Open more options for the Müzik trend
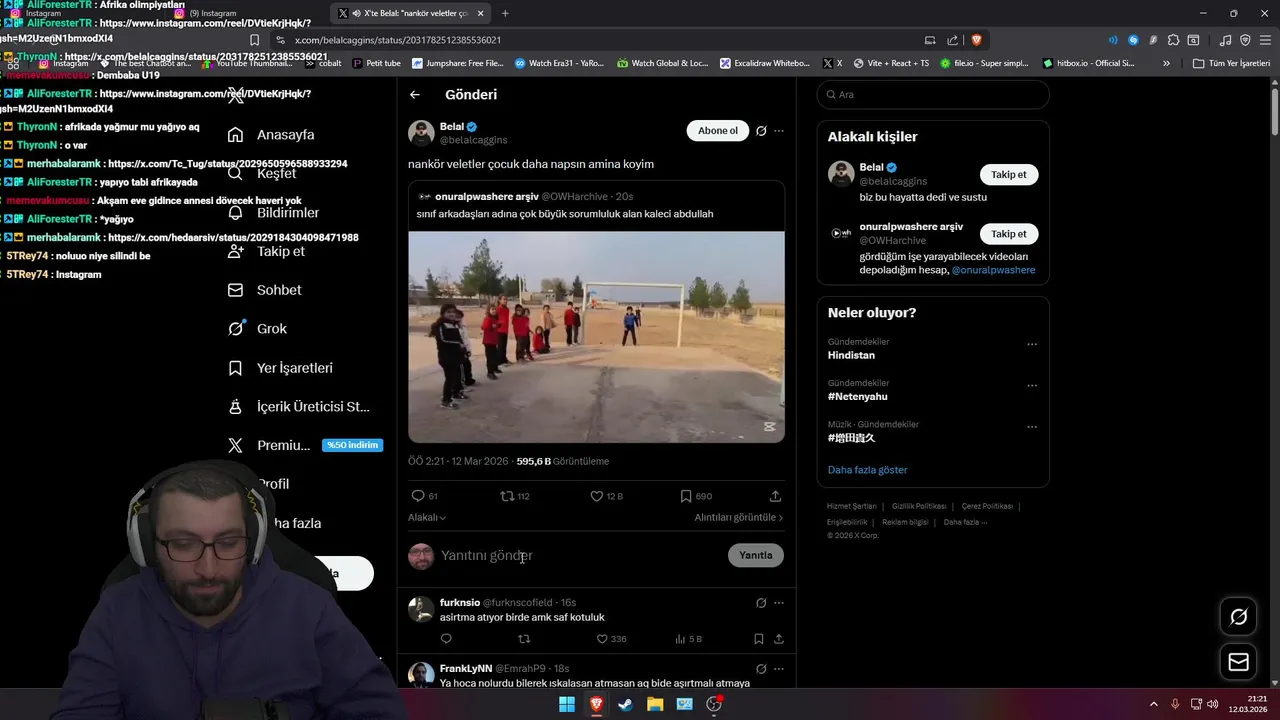Screen dimensions: 1280x720 [x=1032, y=427]
